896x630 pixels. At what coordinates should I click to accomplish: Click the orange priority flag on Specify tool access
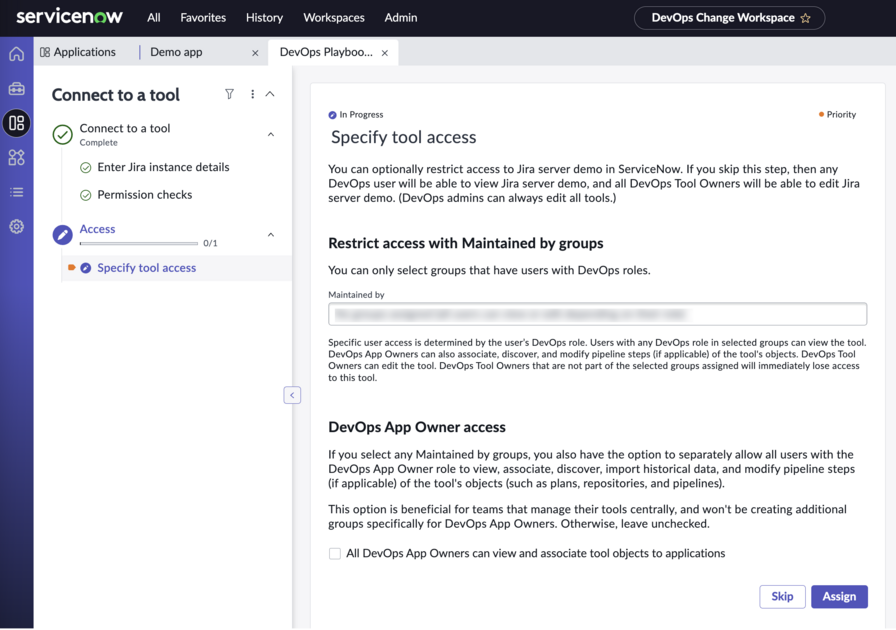tap(71, 268)
